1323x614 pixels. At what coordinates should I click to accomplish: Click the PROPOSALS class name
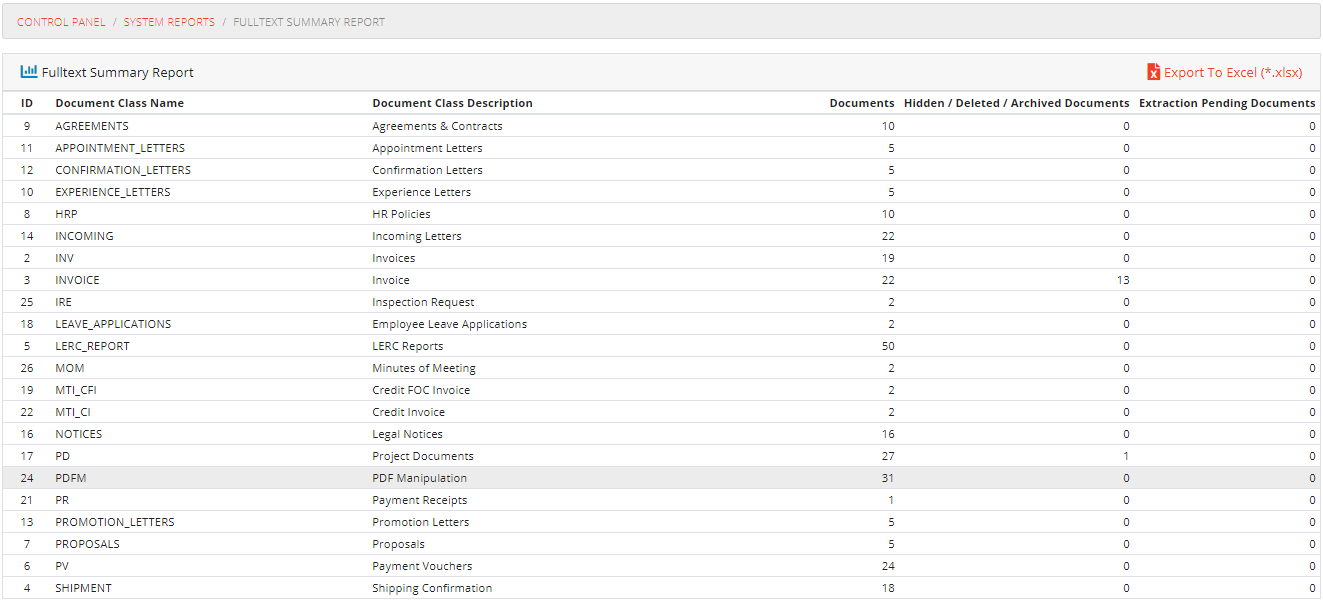click(87, 544)
